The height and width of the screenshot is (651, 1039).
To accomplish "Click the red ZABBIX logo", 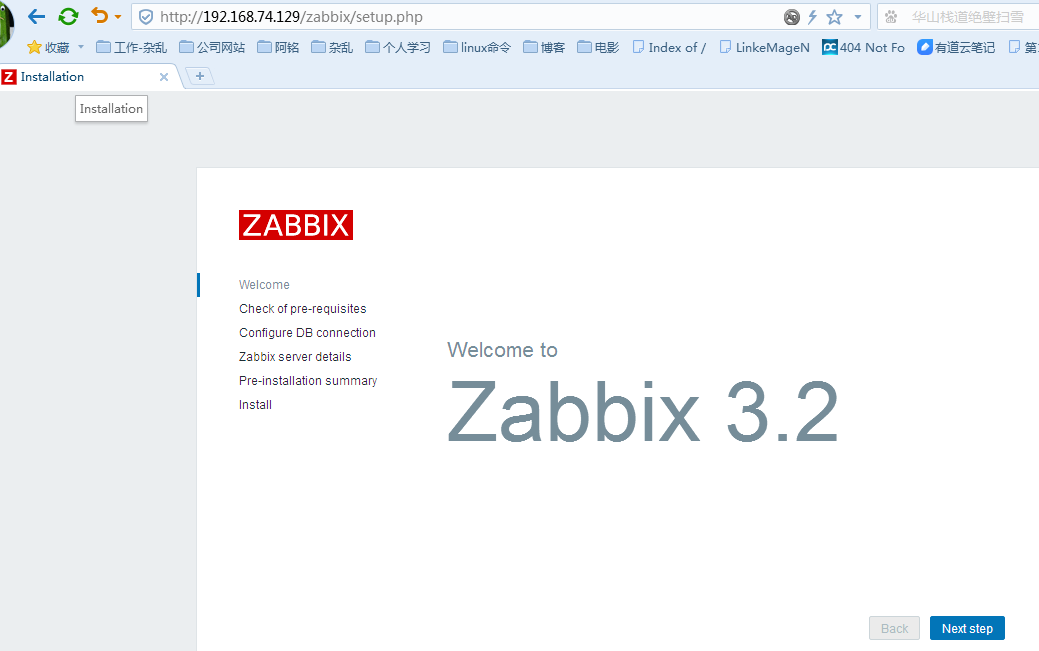I will [296, 225].
